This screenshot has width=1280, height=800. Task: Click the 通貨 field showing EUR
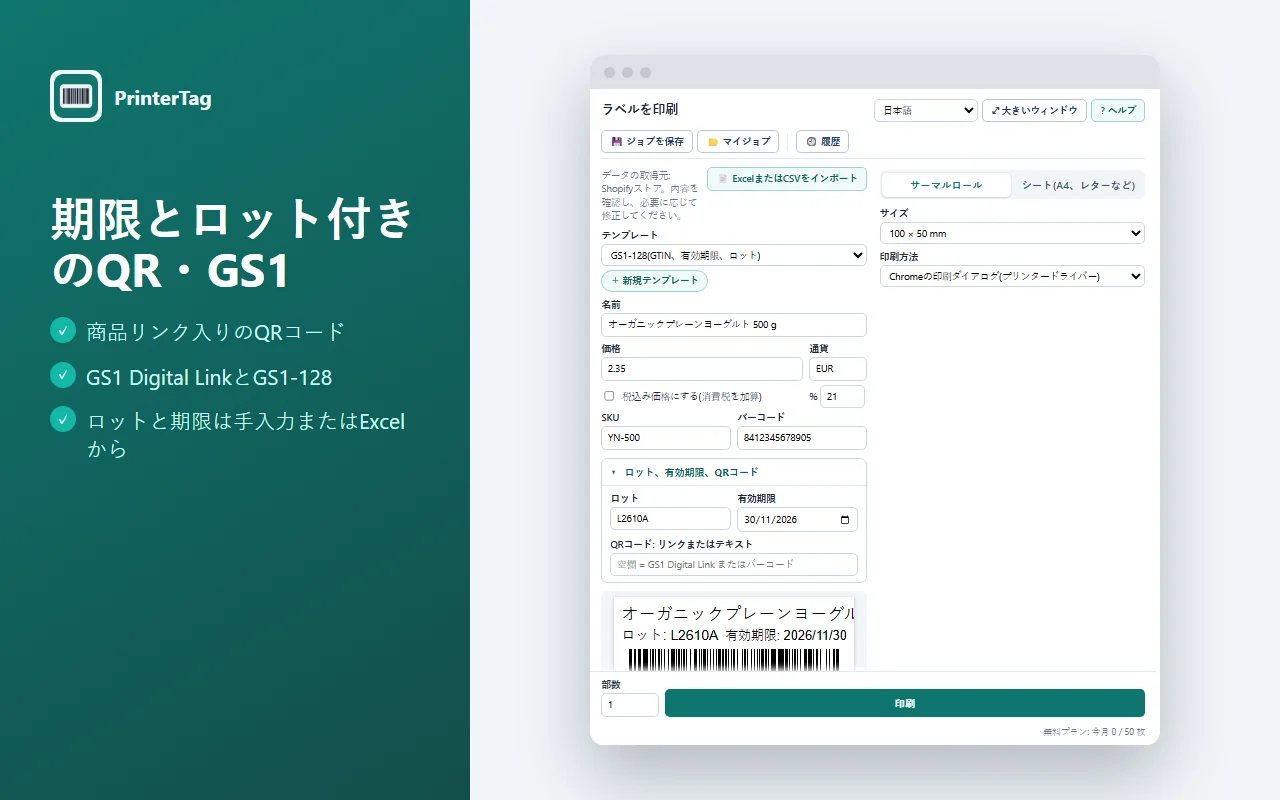pyautogui.click(x=838, y=369)
